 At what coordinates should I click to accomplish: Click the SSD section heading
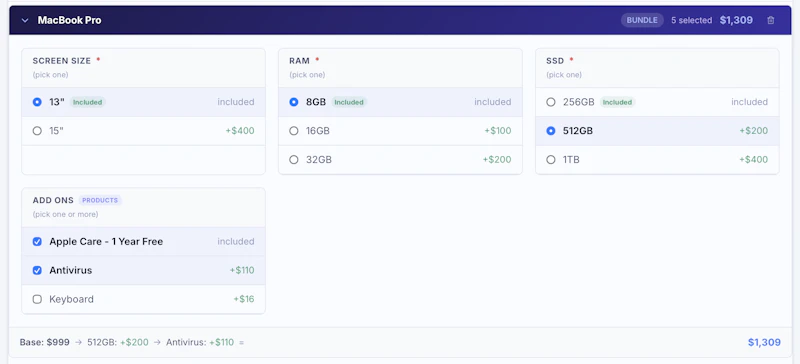point(555,61)
